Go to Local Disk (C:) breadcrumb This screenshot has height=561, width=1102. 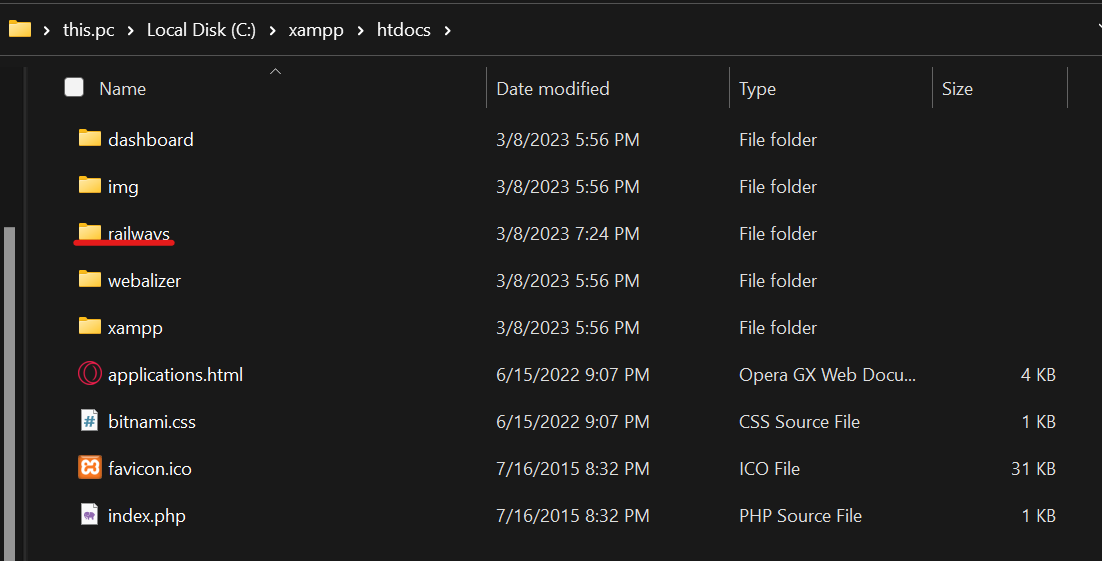(x=201, y=30)
